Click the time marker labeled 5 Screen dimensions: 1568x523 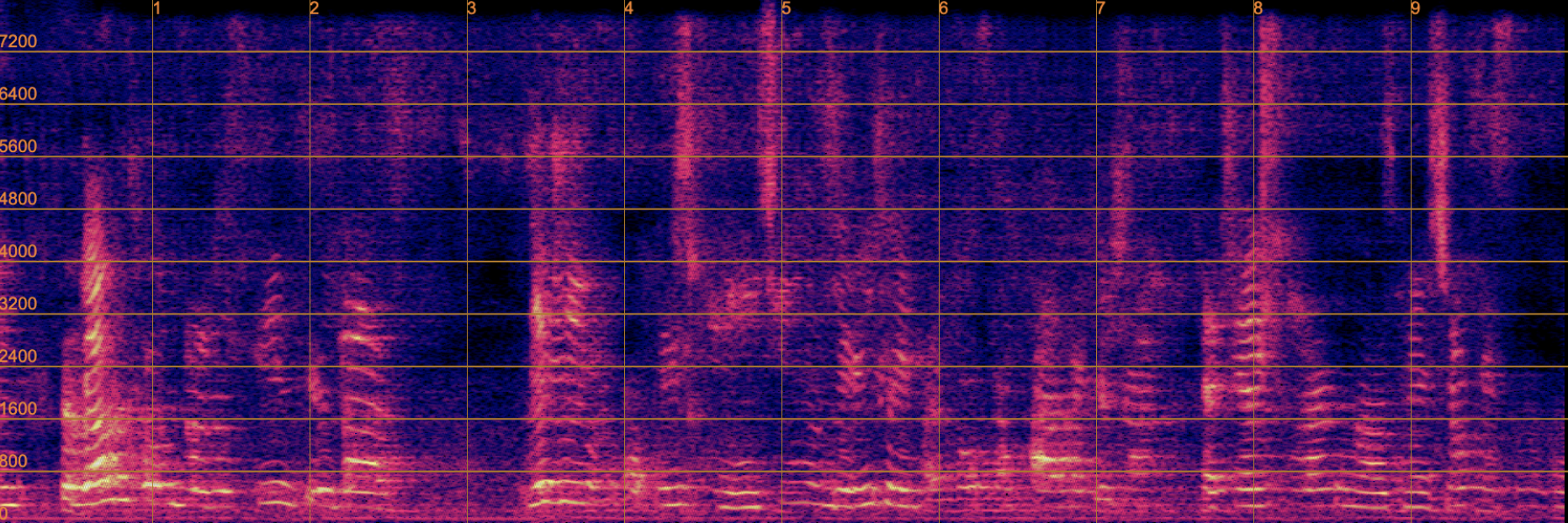787,8
